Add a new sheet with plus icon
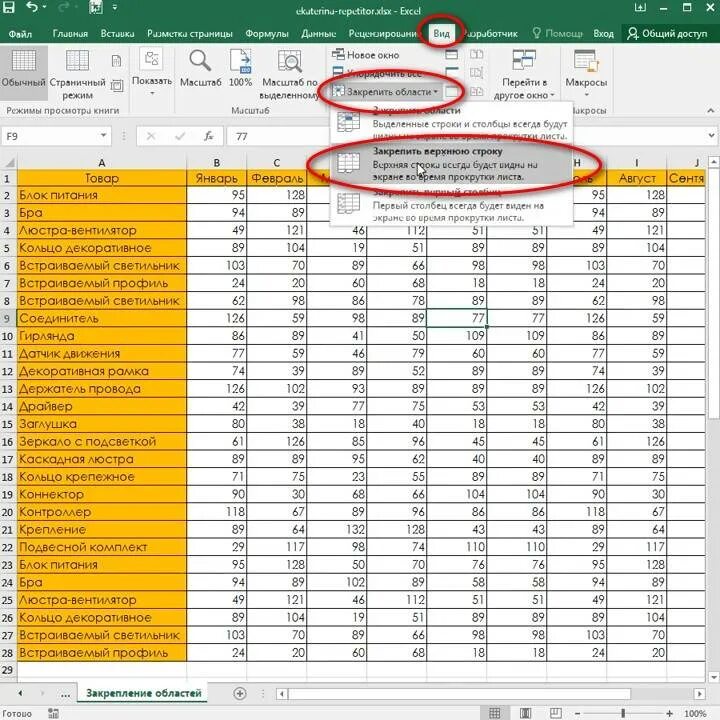The width and height of the screenshot is (720, 720). (x=240, y=693)
